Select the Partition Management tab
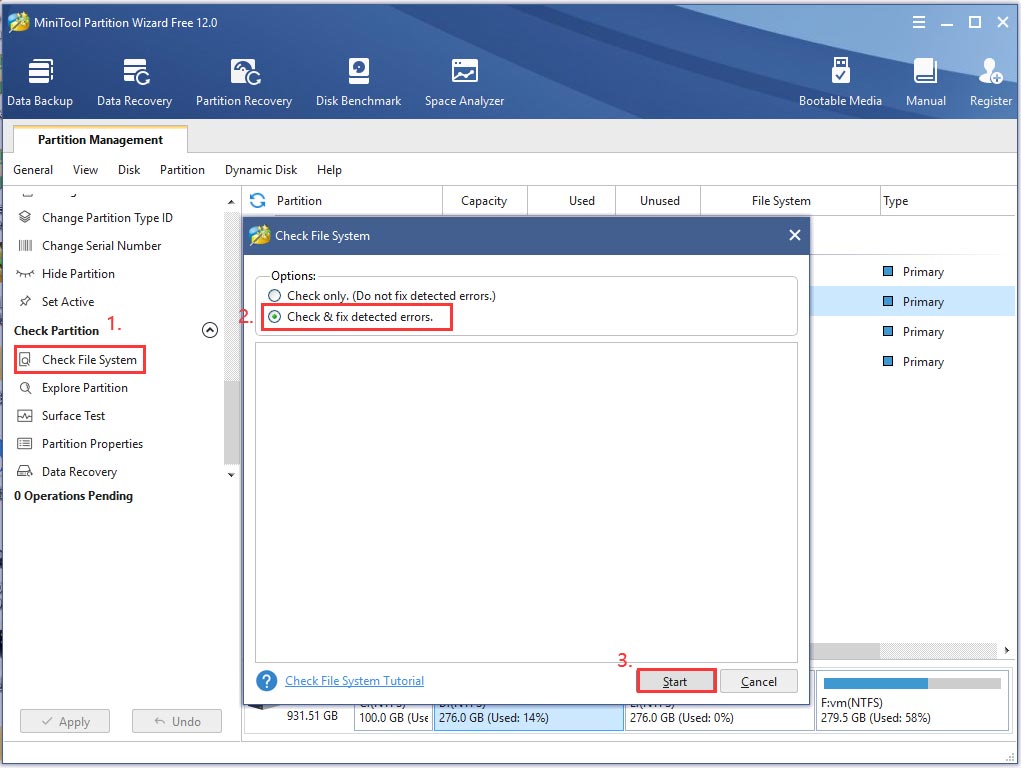Screen dimensions: 1021x769 [100, 139]
